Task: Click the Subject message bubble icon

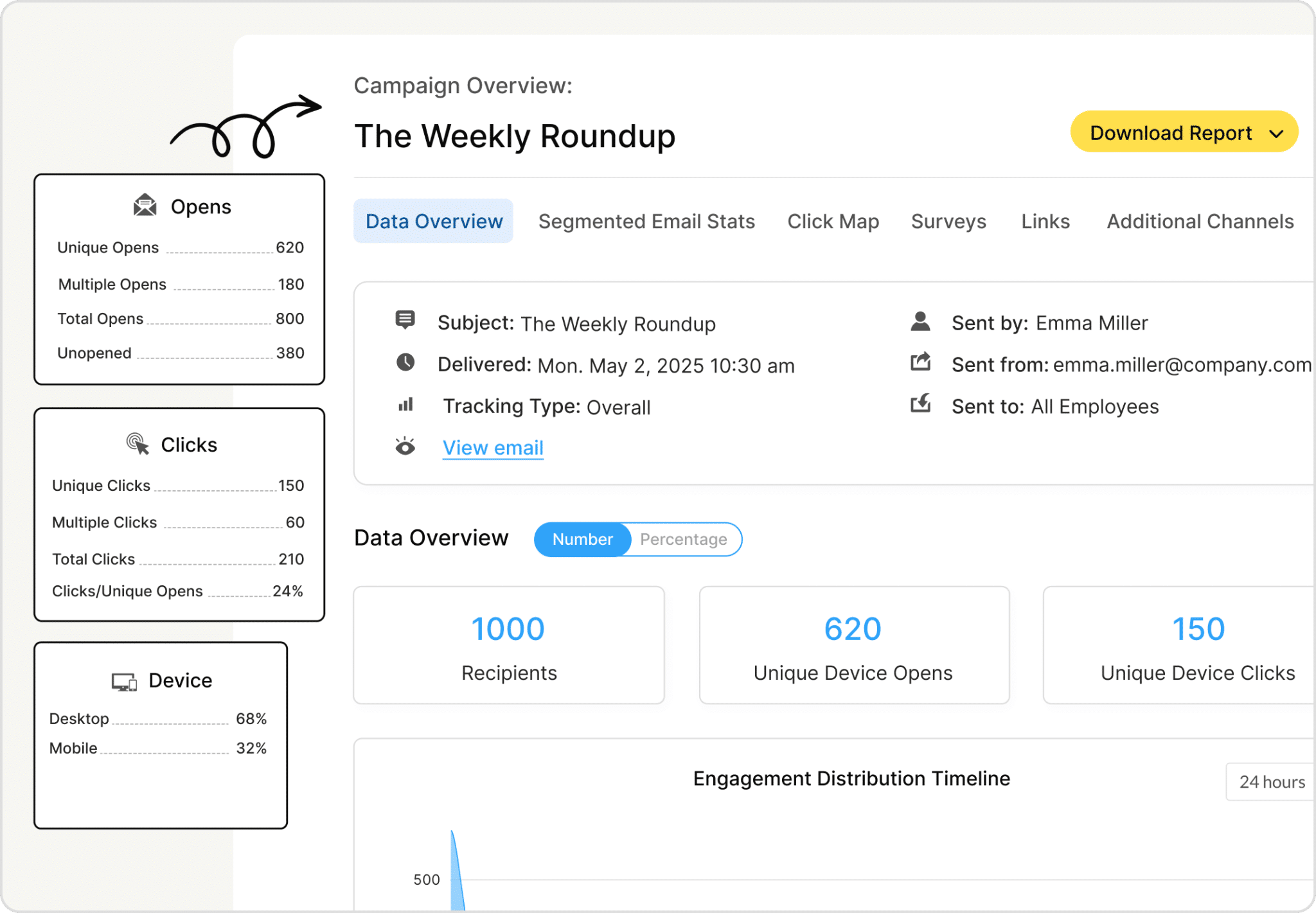Action: point(405,320)
